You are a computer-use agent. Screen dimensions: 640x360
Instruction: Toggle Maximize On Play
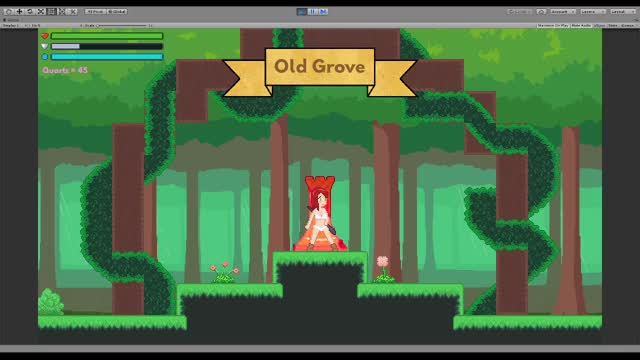553,25
